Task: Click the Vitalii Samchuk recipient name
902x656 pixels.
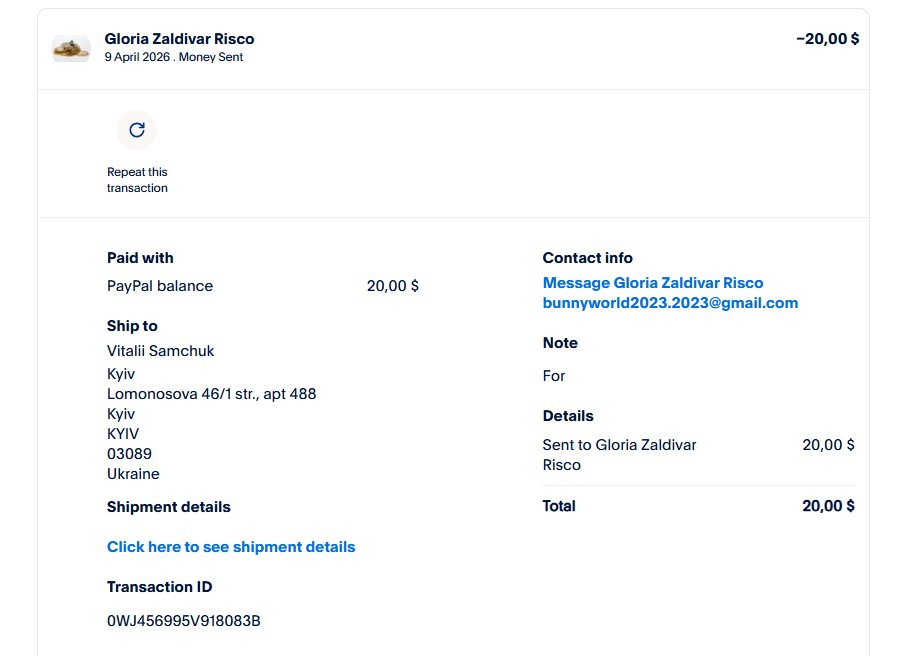Action: 160,351
